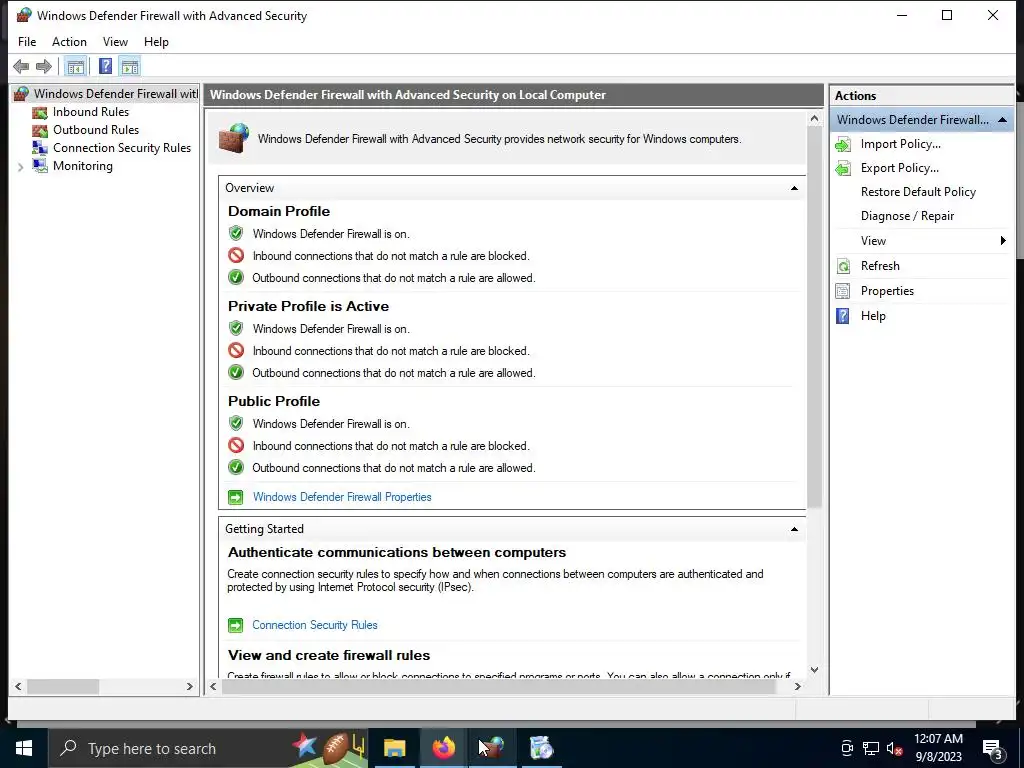Click the Domain Profile outbound allowed check icon
1024x768 pixels.
pos(236,278)
